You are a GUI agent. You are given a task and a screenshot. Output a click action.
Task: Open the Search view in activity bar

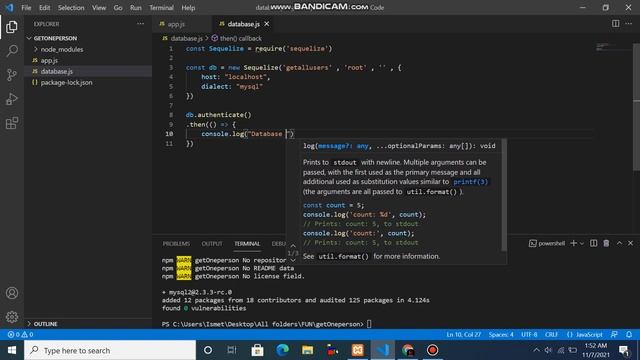(12, 51)
